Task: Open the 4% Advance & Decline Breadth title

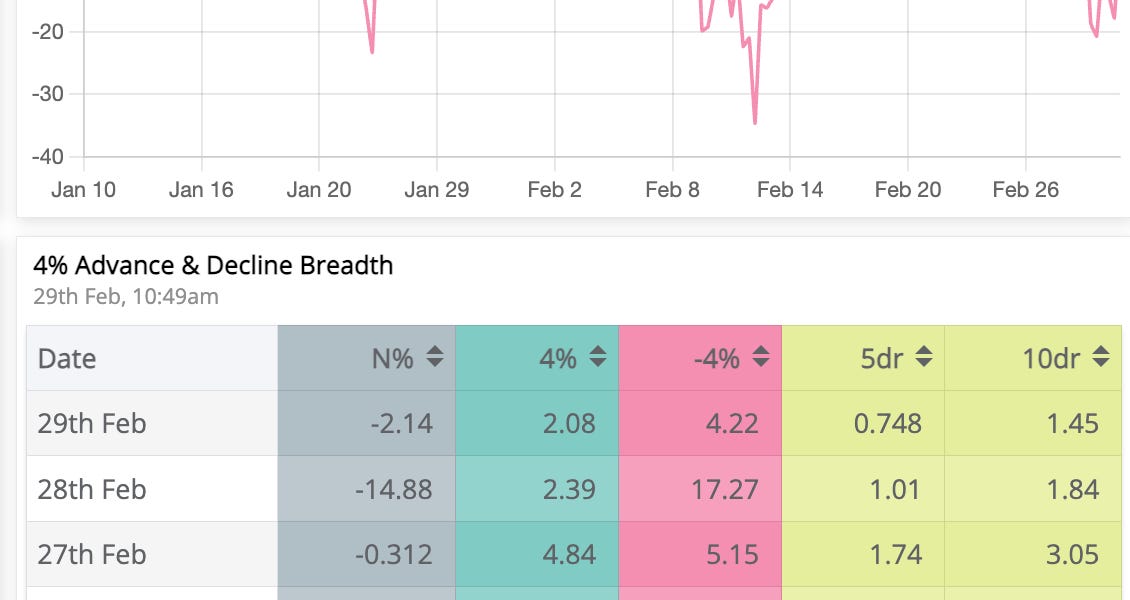Action: pyautogui.click(x=213, y=265)
